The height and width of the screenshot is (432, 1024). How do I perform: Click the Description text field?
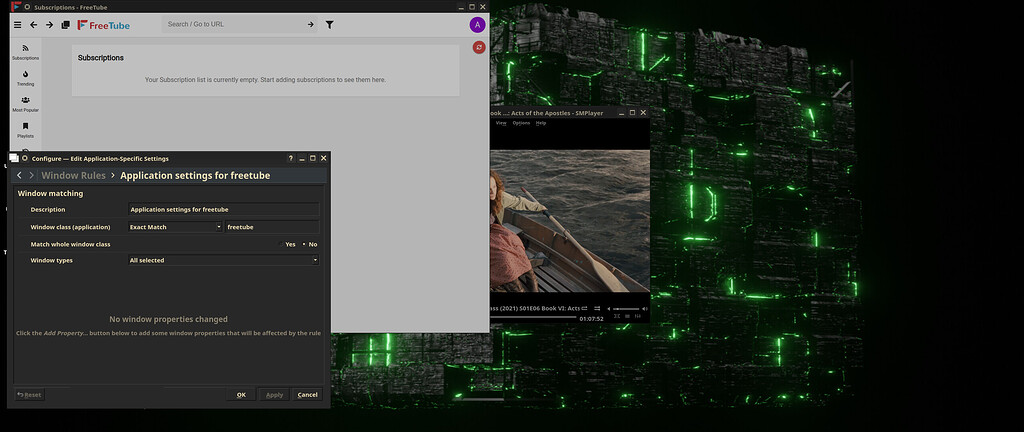(223, 209)
